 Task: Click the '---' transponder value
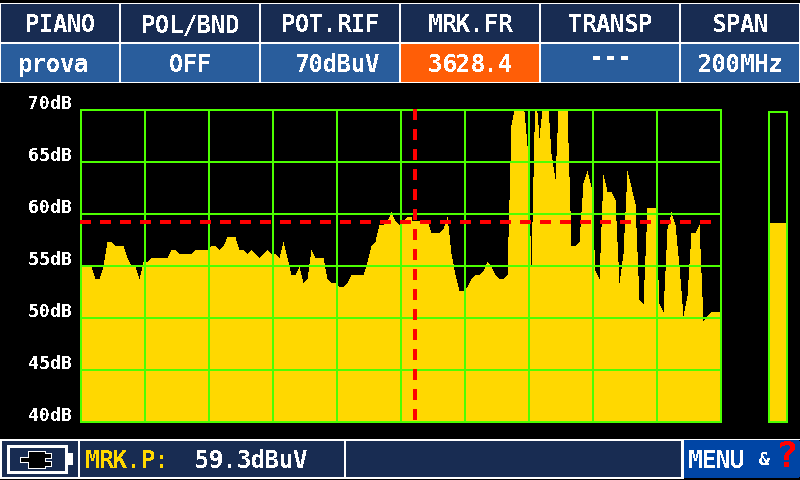(610, 63)
